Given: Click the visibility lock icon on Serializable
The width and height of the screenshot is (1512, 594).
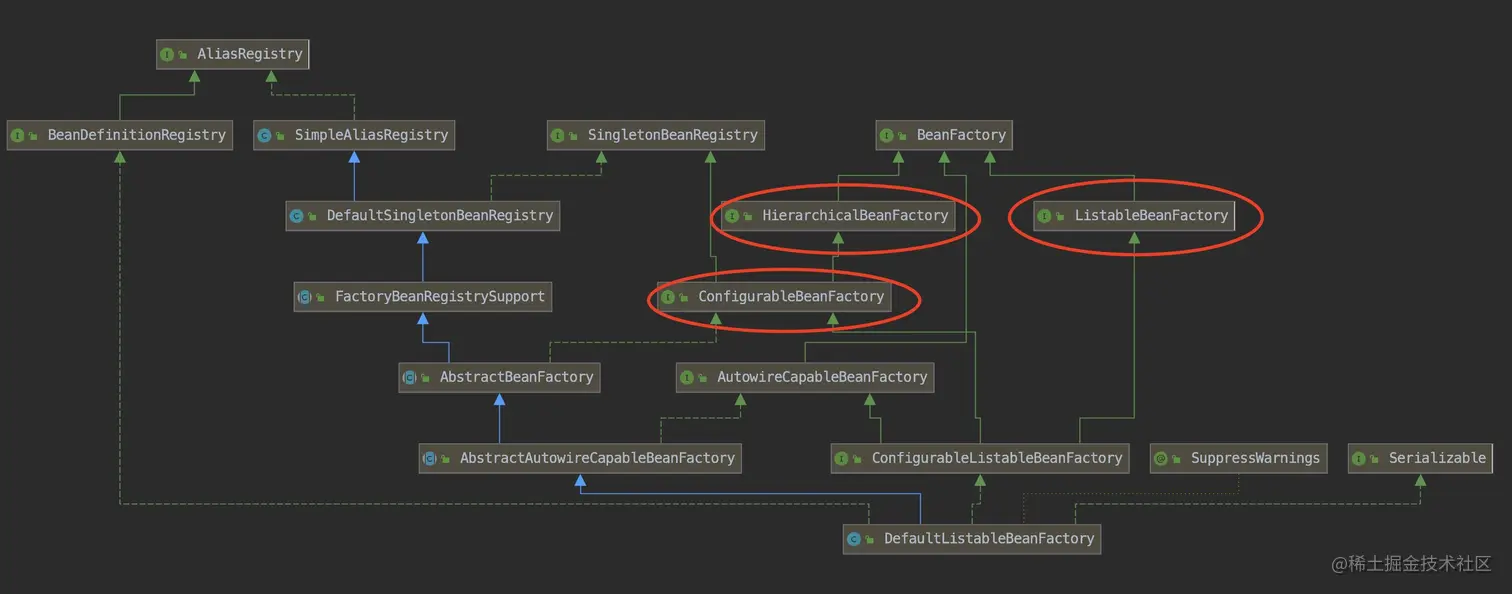Looking at the screenshot, I should (x=1375, y=460).
